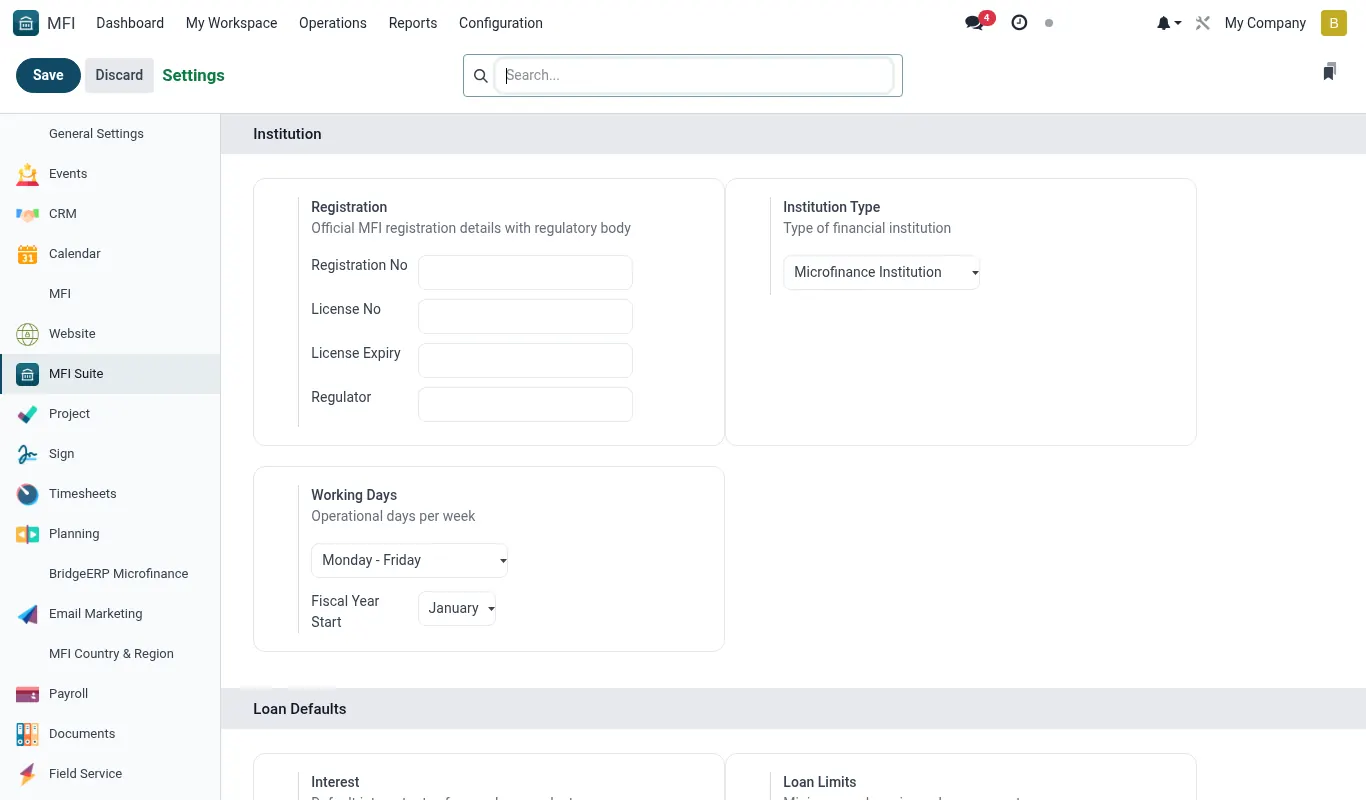This screenshot has width=1366, height=800.
Task: Open the MFI app home icon
Action: coord(26,23)
